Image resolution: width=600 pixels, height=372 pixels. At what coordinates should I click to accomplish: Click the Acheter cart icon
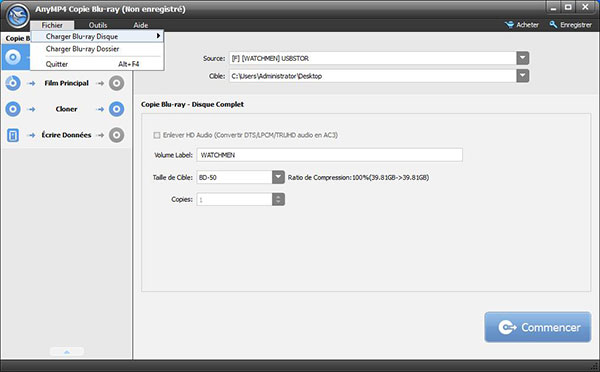tap(509, 25)
